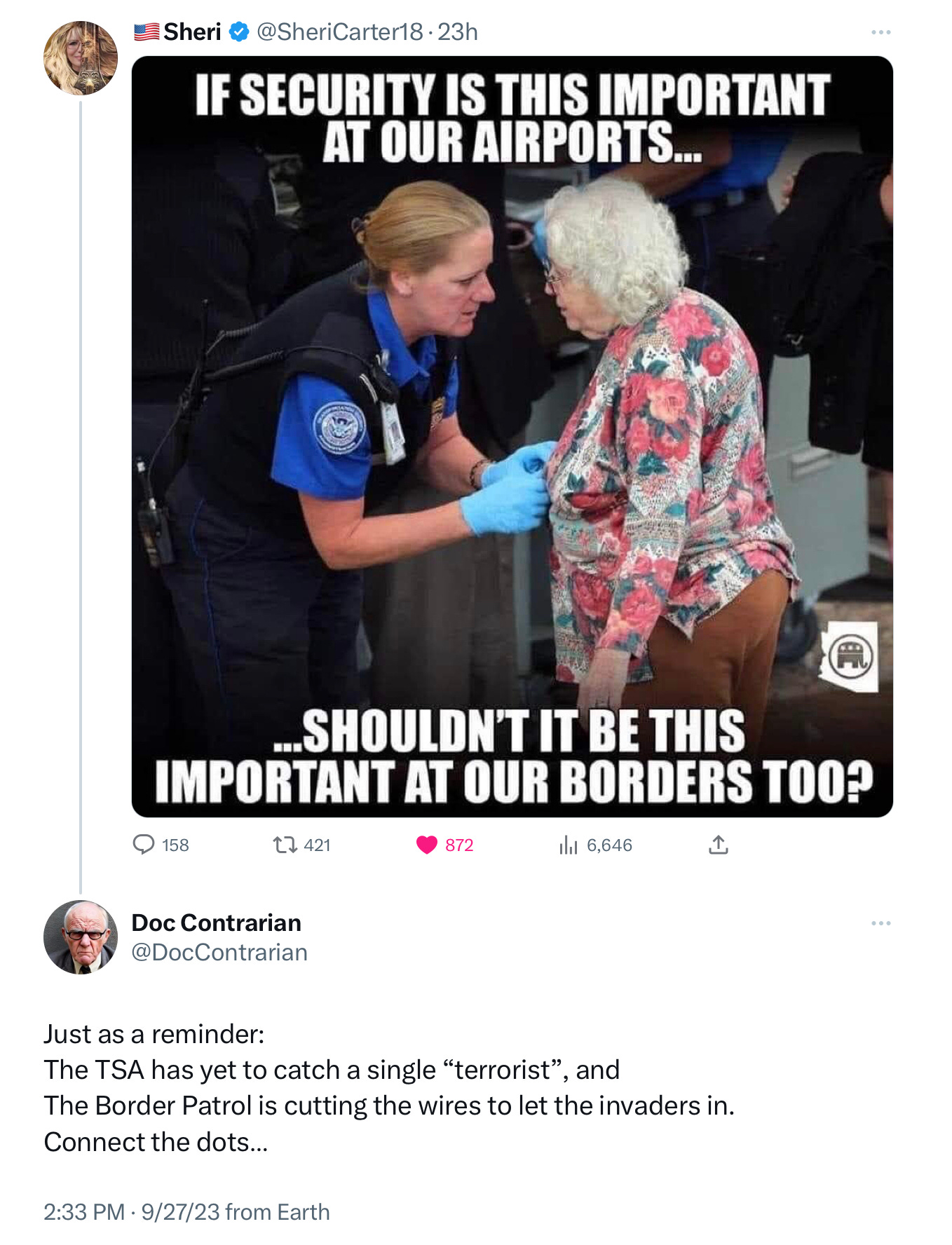Click the 23h timestamp on Sheri's tweet

tap(458, 32)
